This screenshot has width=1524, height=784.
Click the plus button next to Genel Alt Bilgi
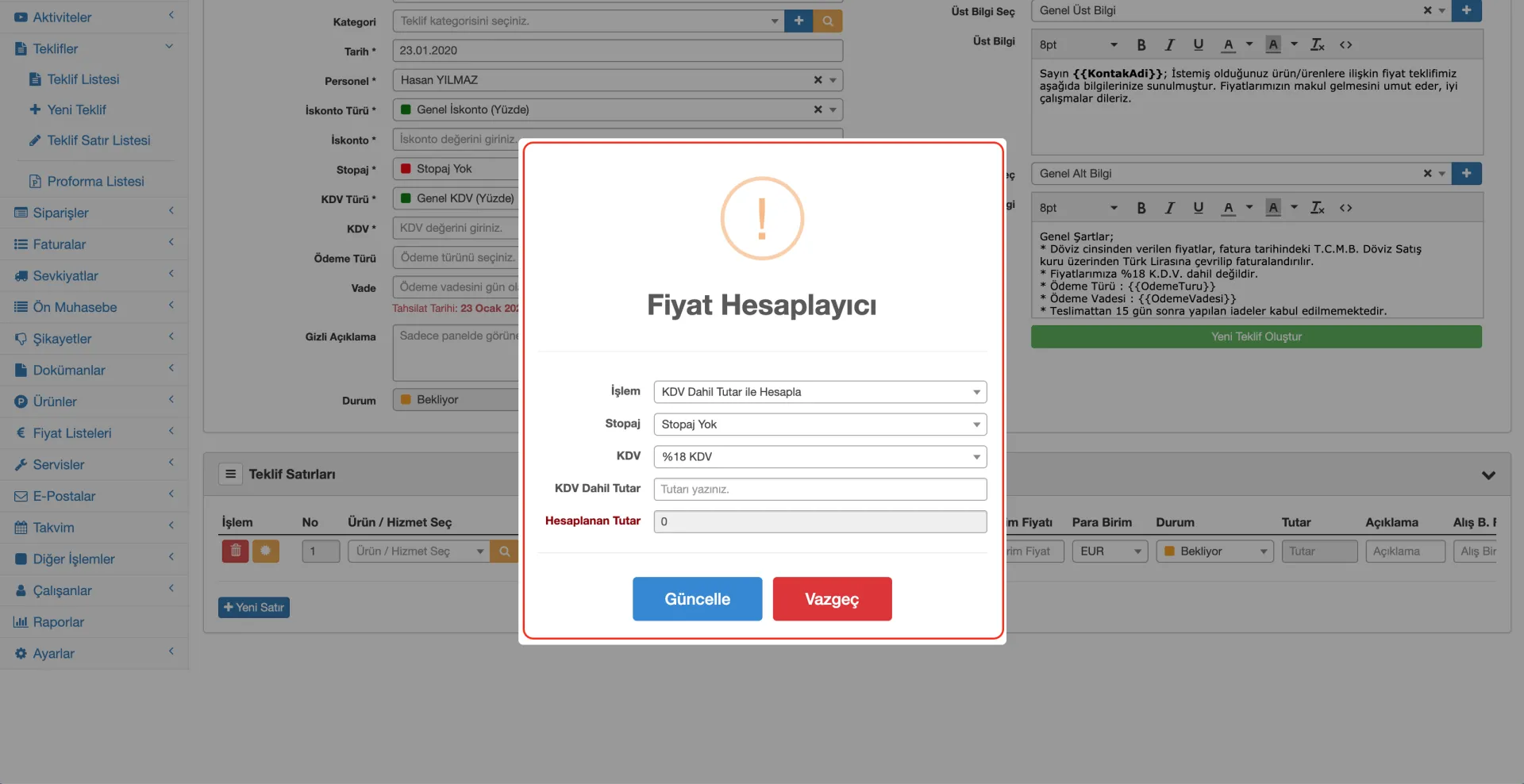[x=1466, y=173]
